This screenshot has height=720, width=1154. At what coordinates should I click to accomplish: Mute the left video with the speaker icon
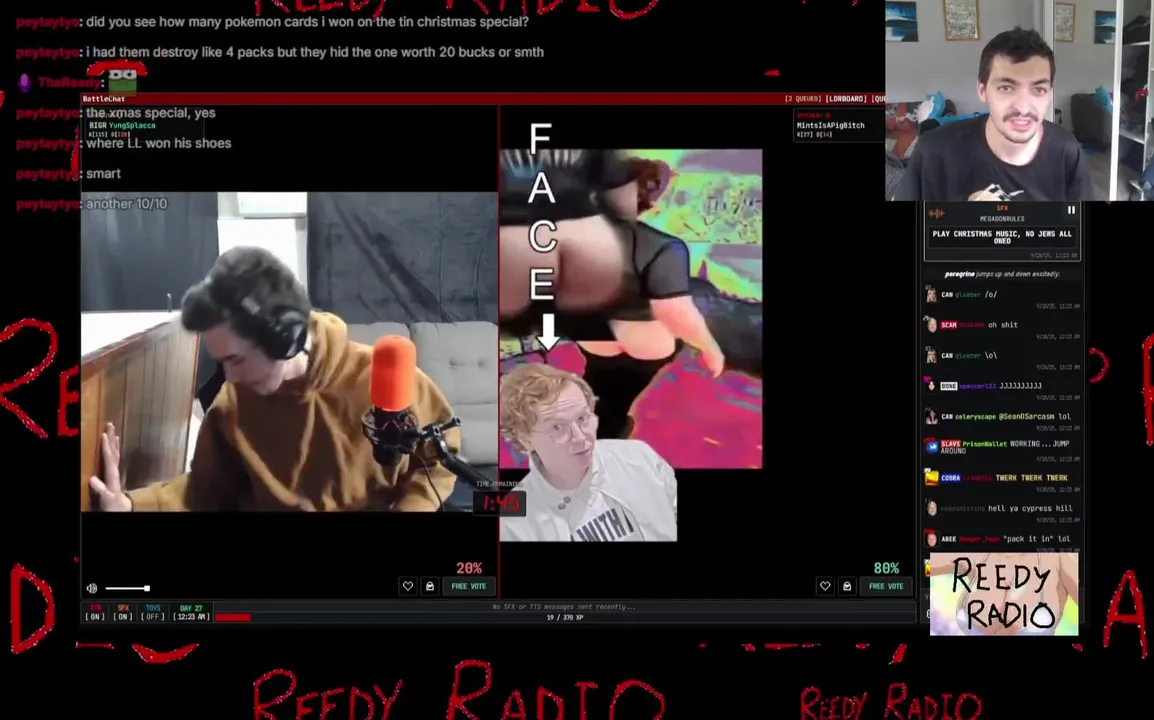(x=92, y=588)
